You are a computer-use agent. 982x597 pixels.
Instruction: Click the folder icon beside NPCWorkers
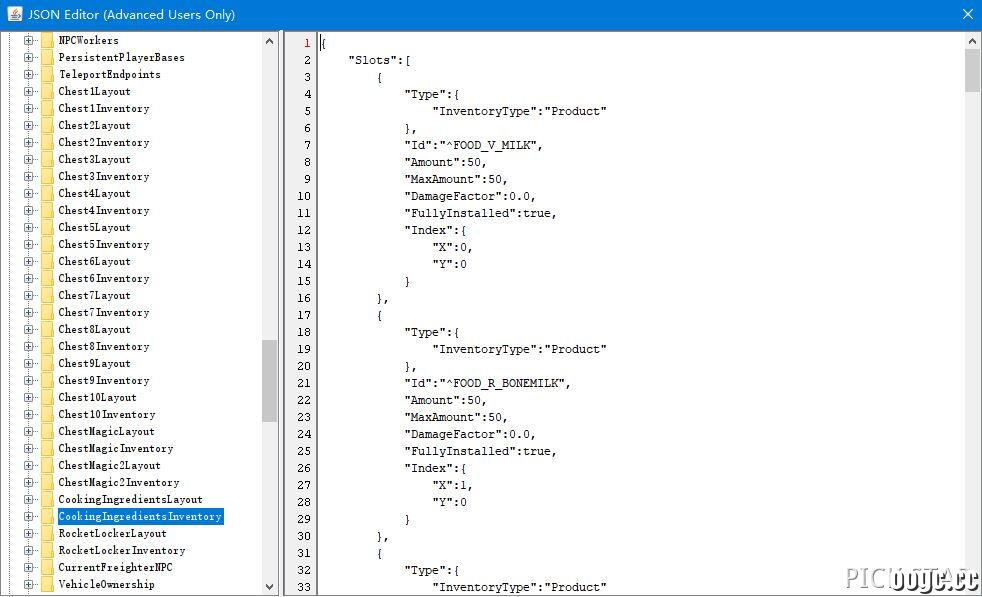[x=47, y=41]
